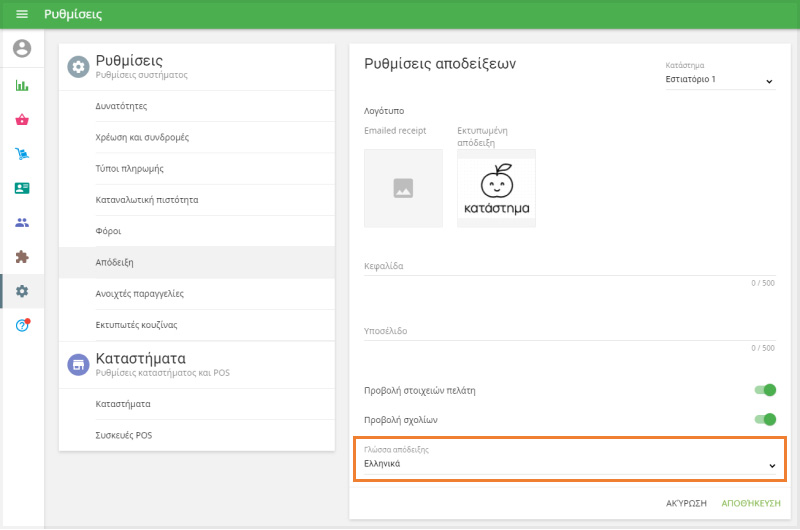Screen dimensions: 800x530
Task: Click the user account profile icon
Action: (22, 48)
